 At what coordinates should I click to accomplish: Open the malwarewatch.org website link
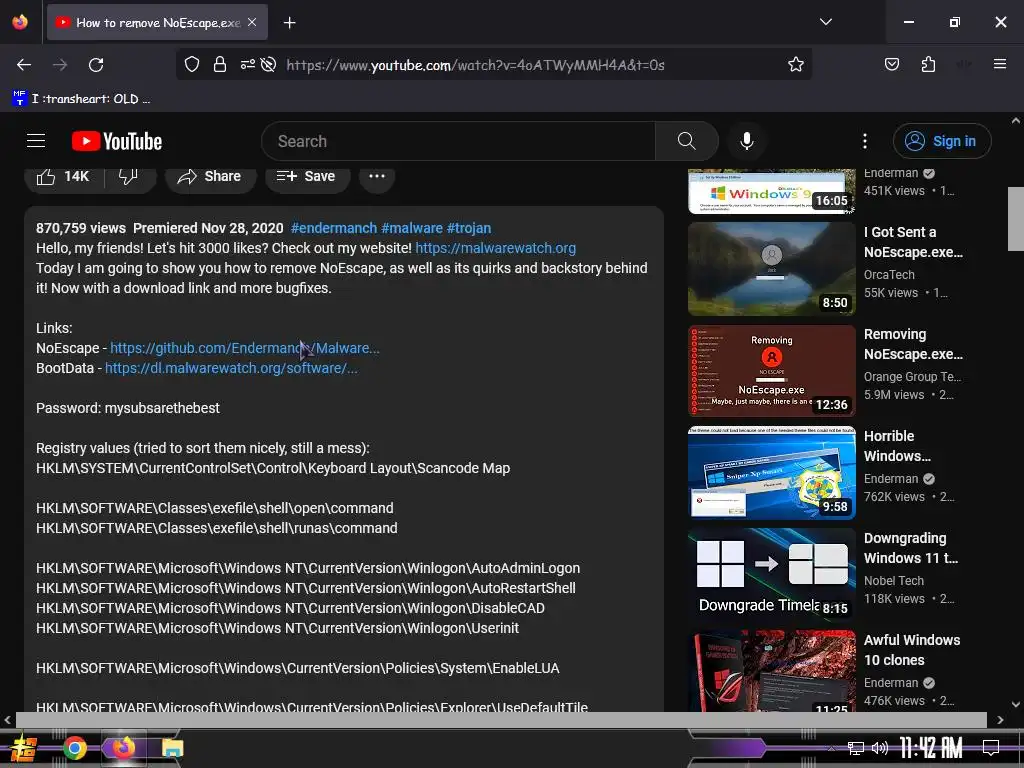coord(495,248)
